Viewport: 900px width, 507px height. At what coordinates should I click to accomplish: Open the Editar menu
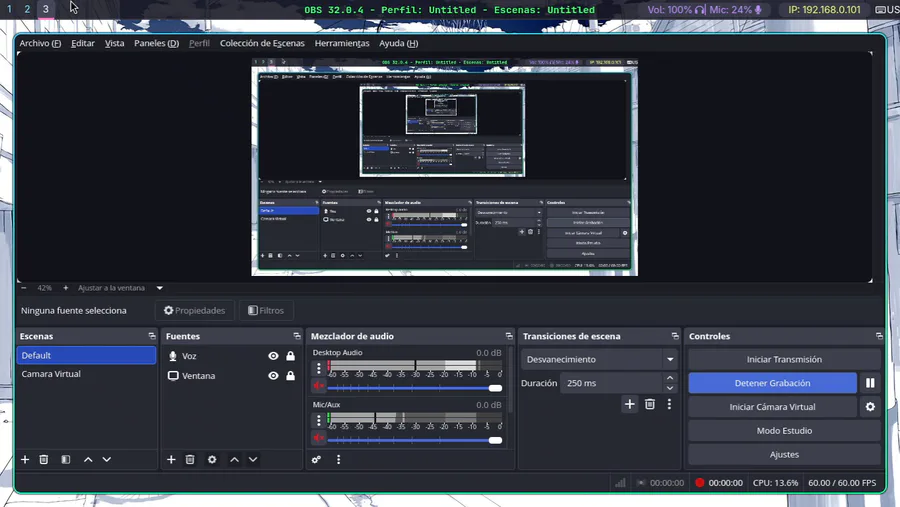tap(83, 43)
